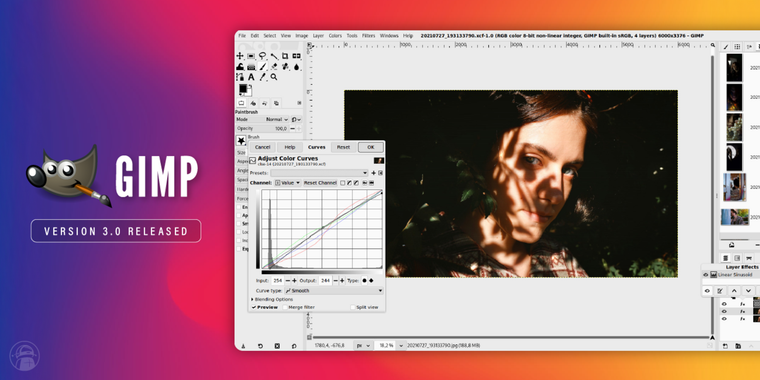Switch to logarithmic histogram icon
The width and height of the screenshot is (760, 380).
tap(372, 183)
